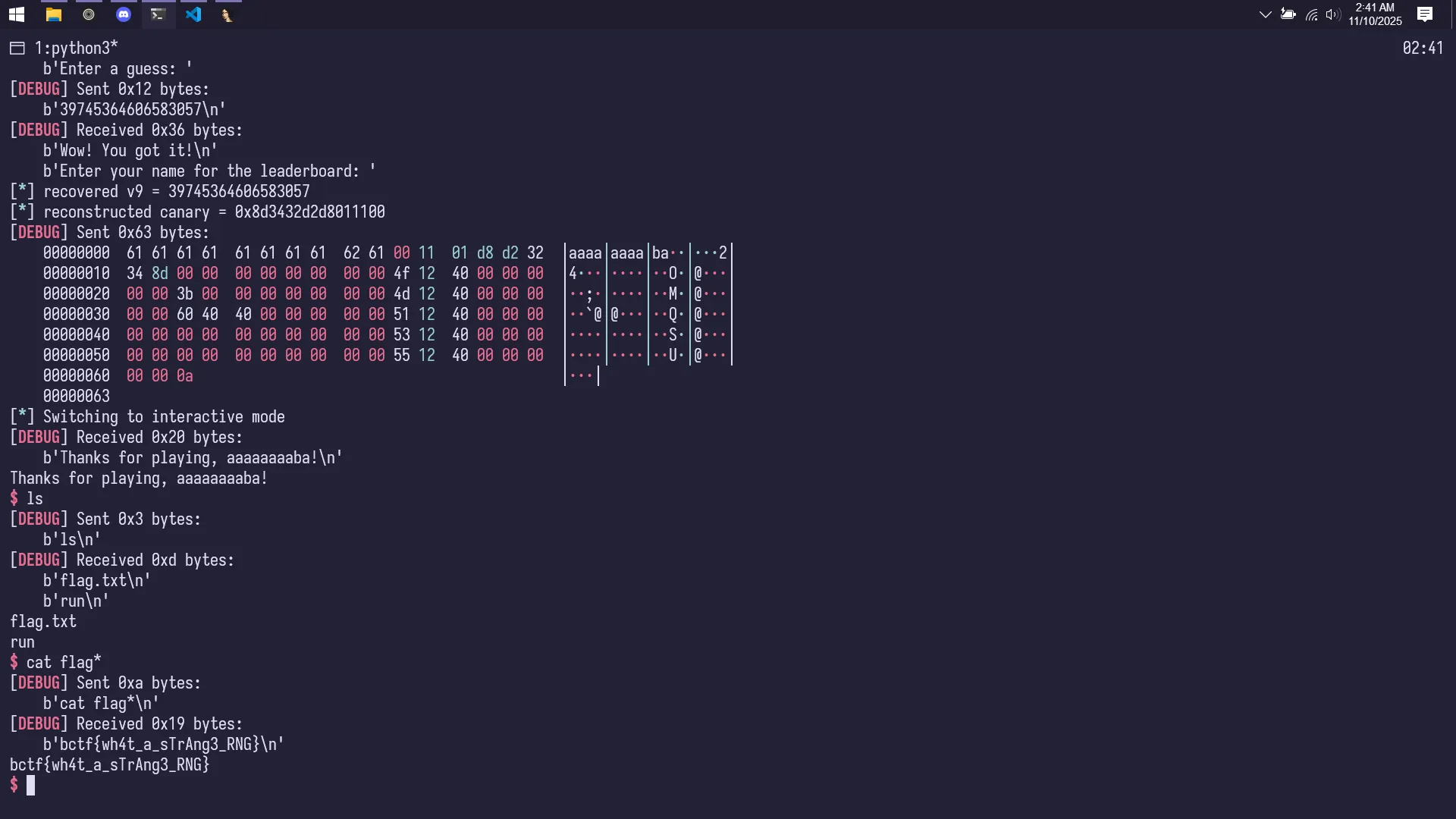Viewport: 1456px width, 819px height.
Task: Open the taskbar clock and date
Action: pos(1375,14)
